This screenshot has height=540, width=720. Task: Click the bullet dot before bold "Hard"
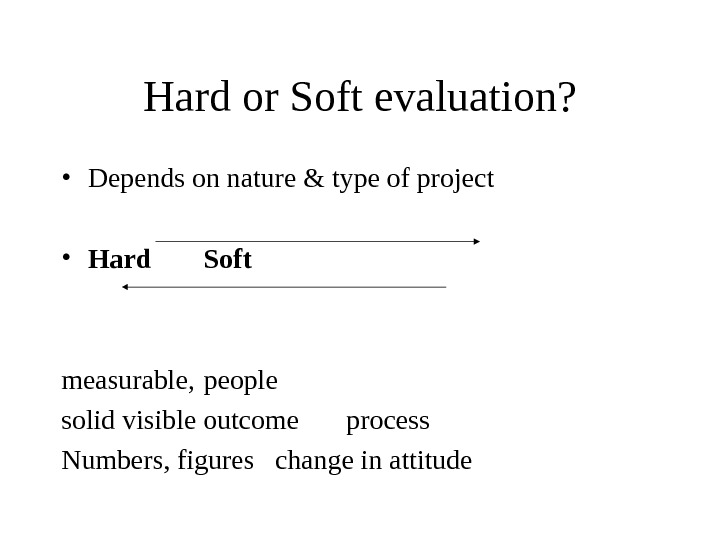(x=65, y=260)
